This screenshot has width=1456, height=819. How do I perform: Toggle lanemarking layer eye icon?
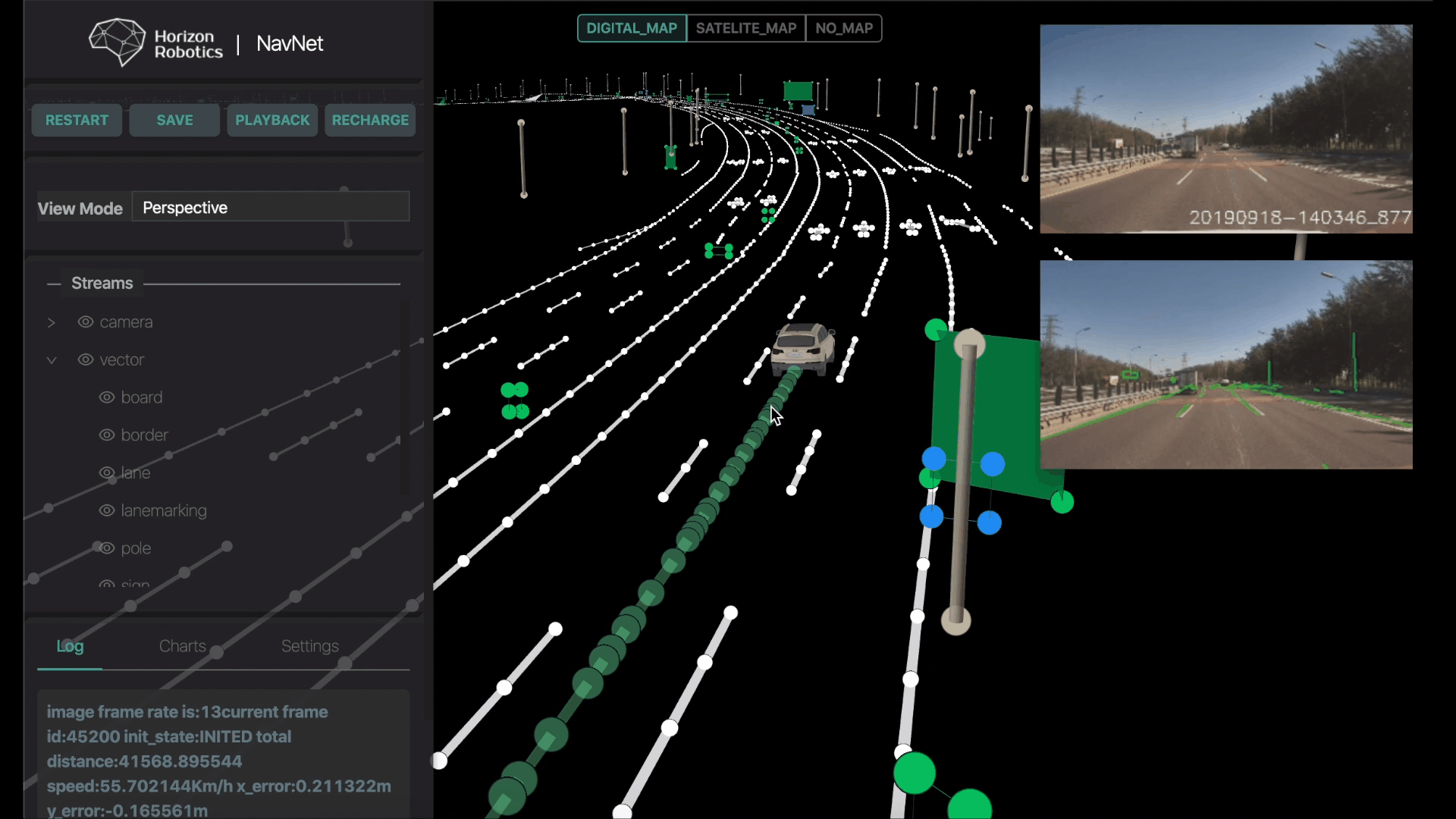pyautogui.click(x=107, y=510)
